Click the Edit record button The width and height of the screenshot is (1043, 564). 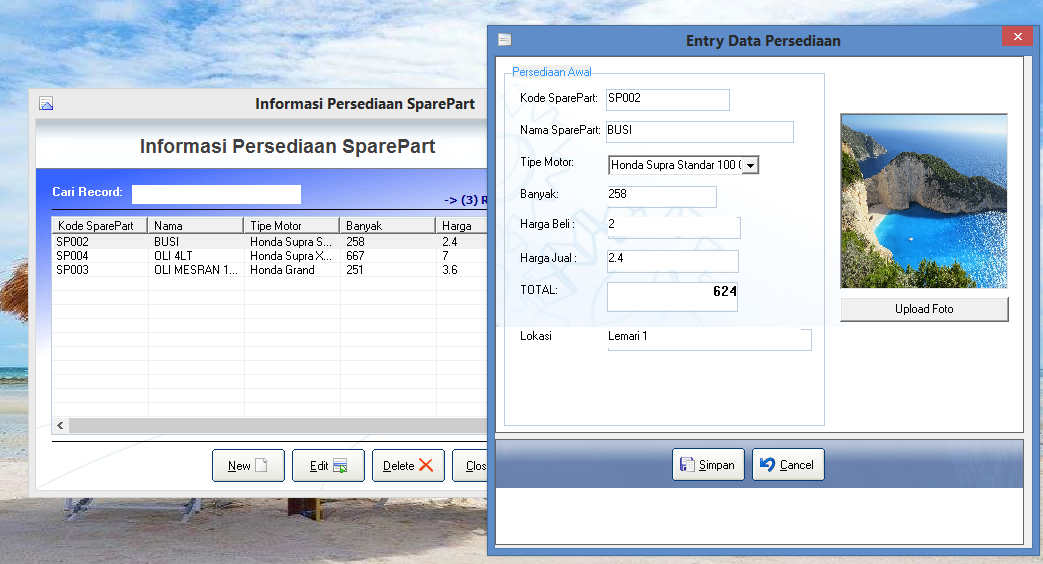coord(328,466)
